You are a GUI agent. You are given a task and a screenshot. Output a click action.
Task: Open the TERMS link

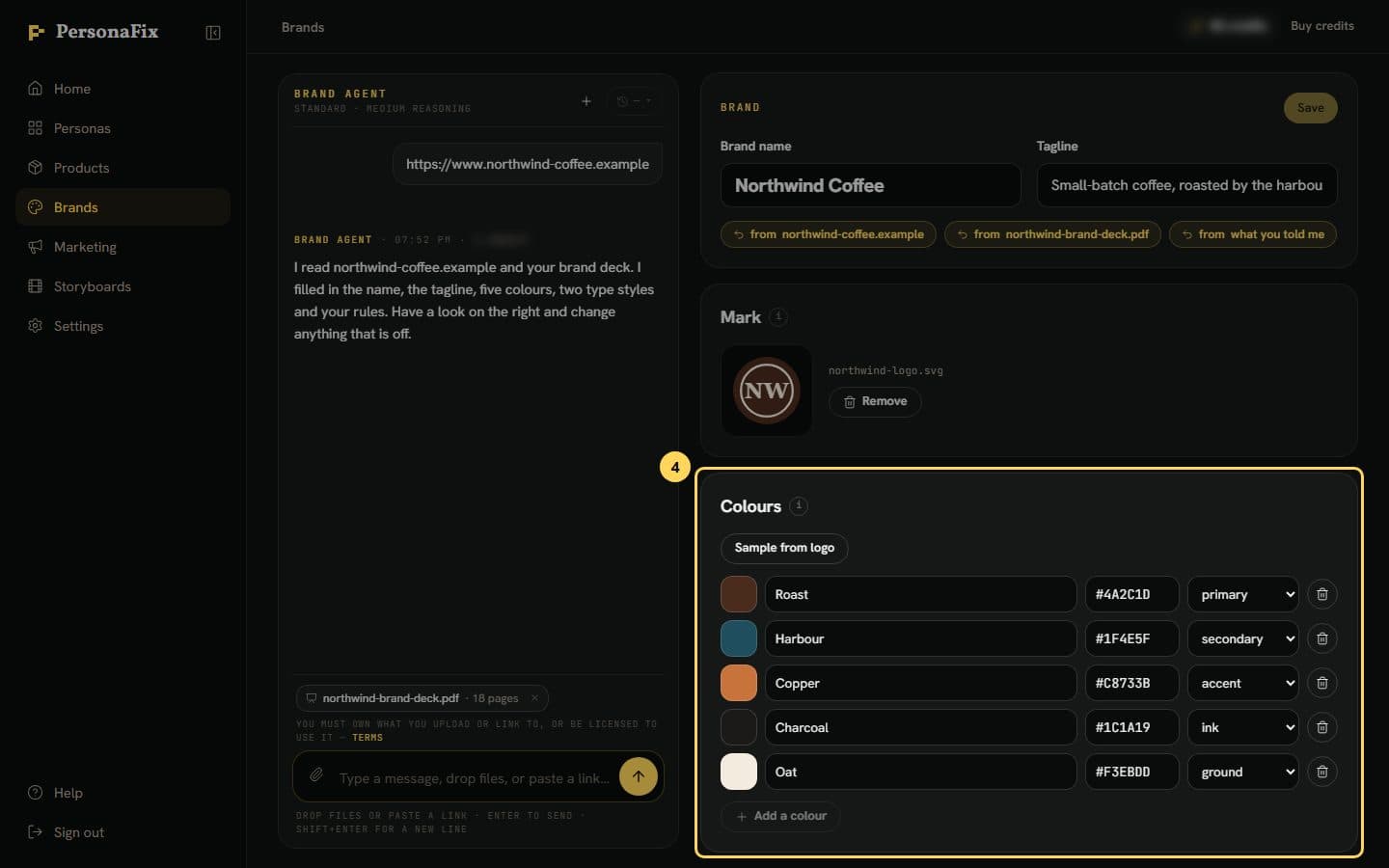(368, 738)
